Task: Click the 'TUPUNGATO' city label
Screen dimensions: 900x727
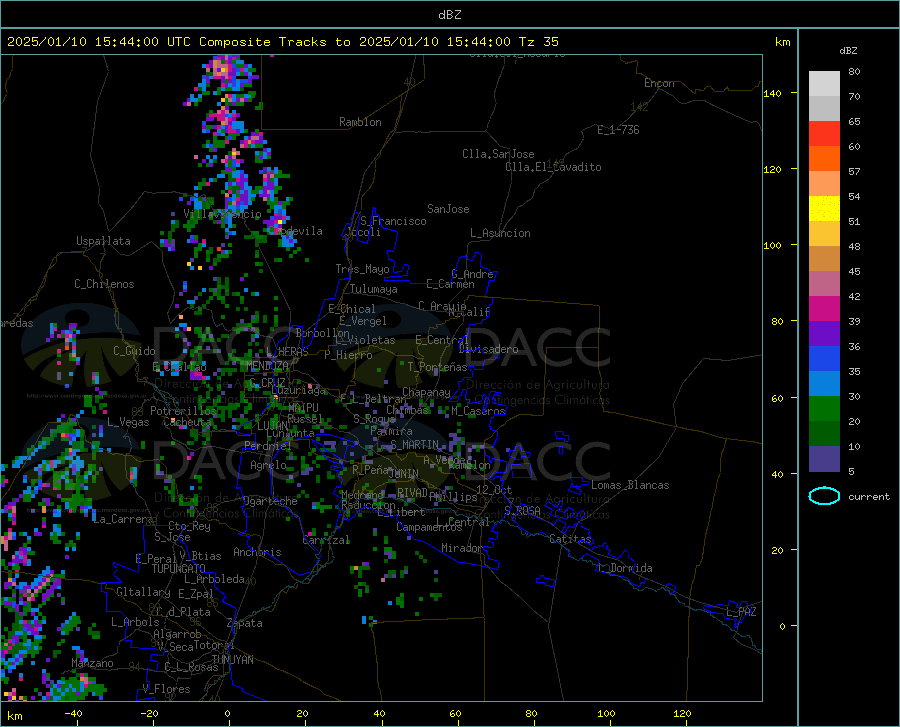Action: [x=179, y=569]
